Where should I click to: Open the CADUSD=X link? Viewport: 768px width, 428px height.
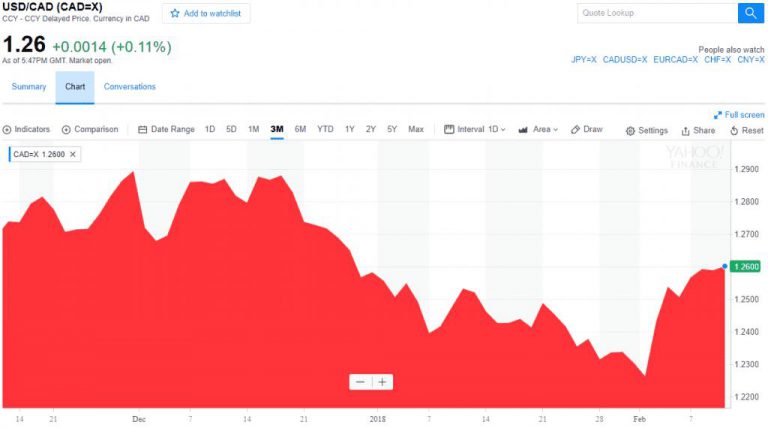pos(625,60)
